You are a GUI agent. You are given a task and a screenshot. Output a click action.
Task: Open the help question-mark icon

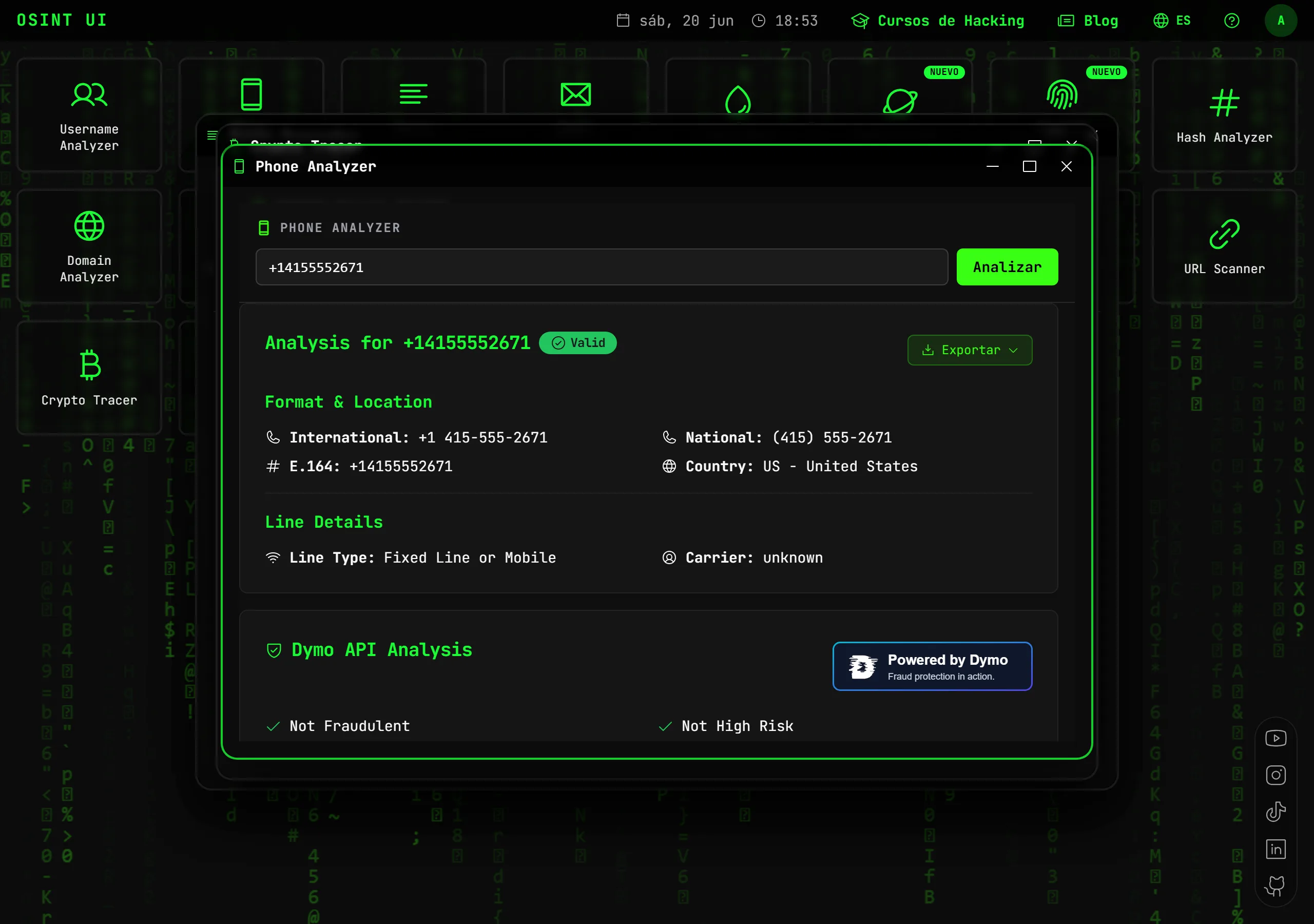click(1231, 21)
